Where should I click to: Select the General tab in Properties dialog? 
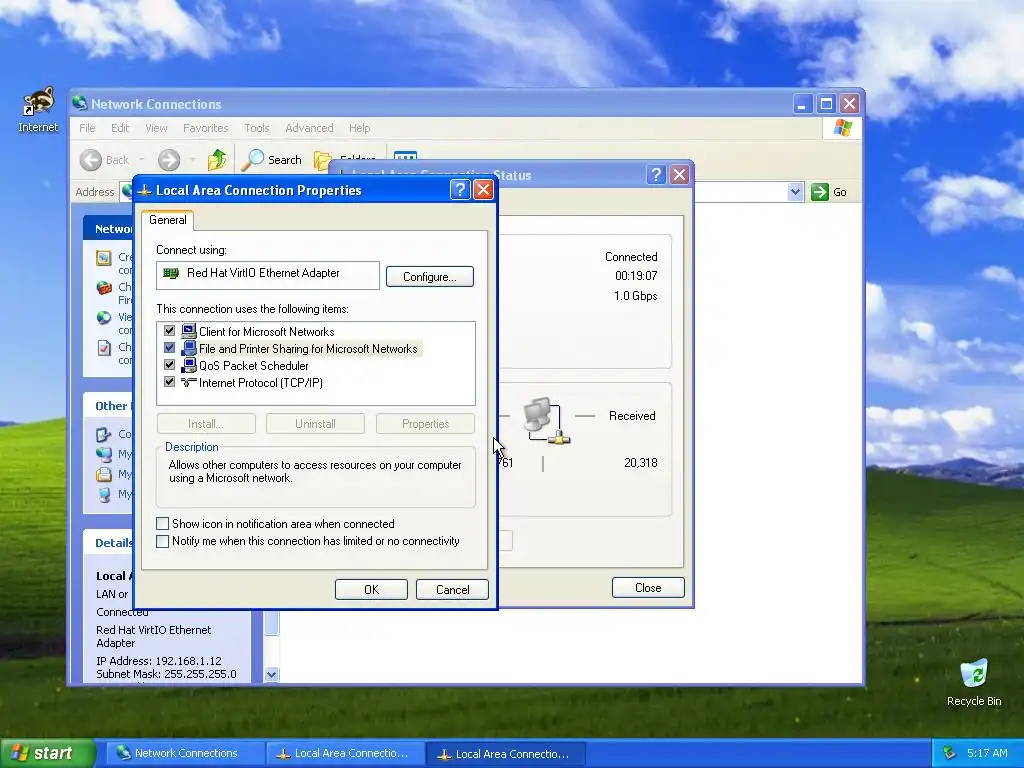167,220
